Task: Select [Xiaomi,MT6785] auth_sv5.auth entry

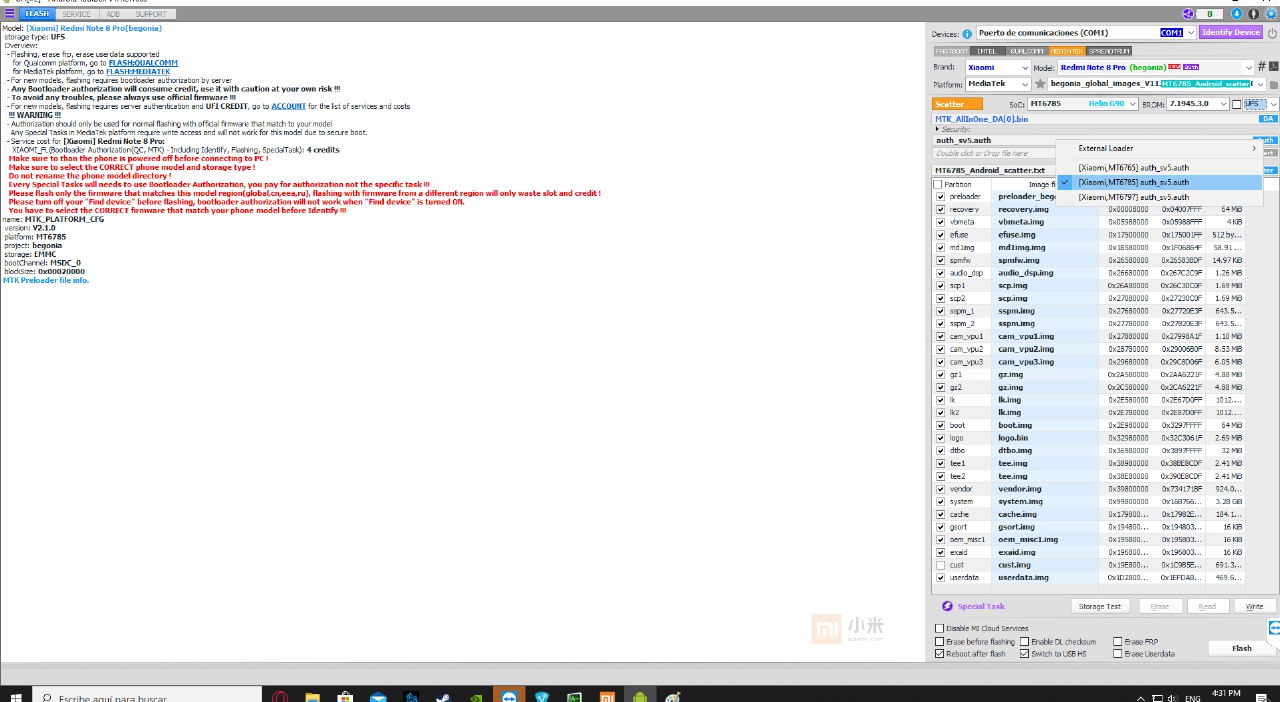Action: click(x=1159, y=182)
